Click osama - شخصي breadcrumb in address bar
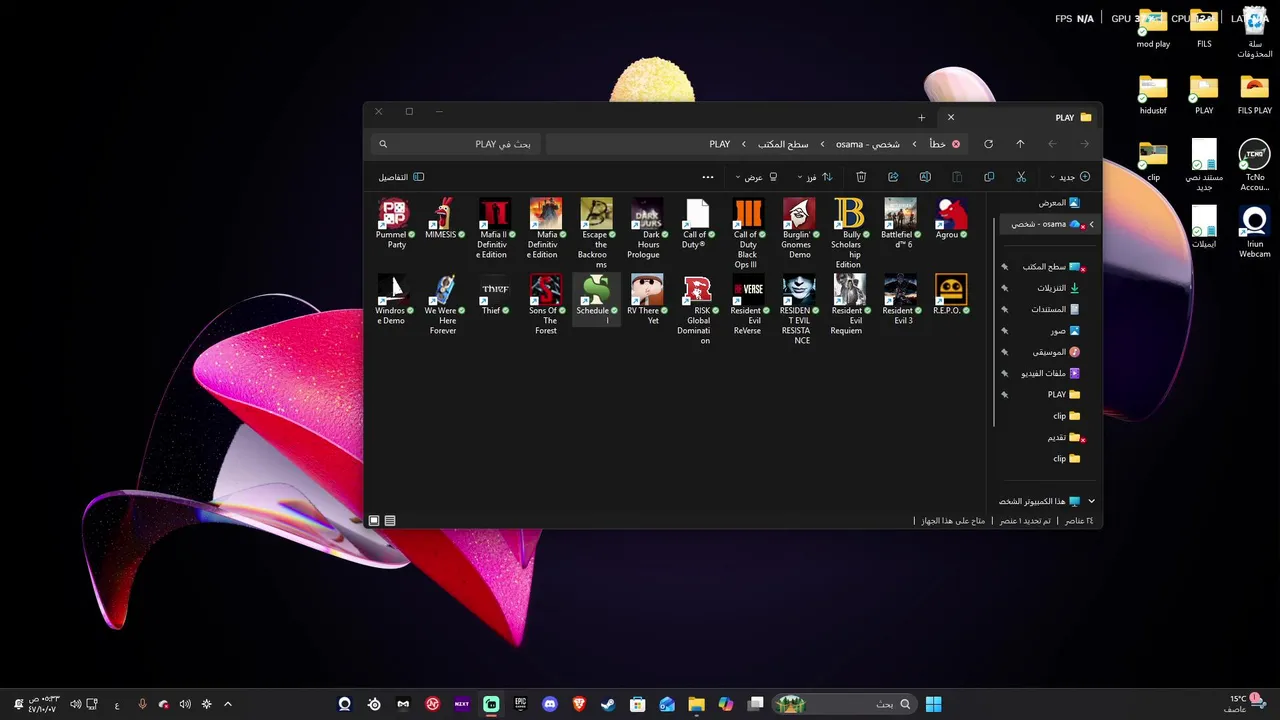 tap(868, 144)
